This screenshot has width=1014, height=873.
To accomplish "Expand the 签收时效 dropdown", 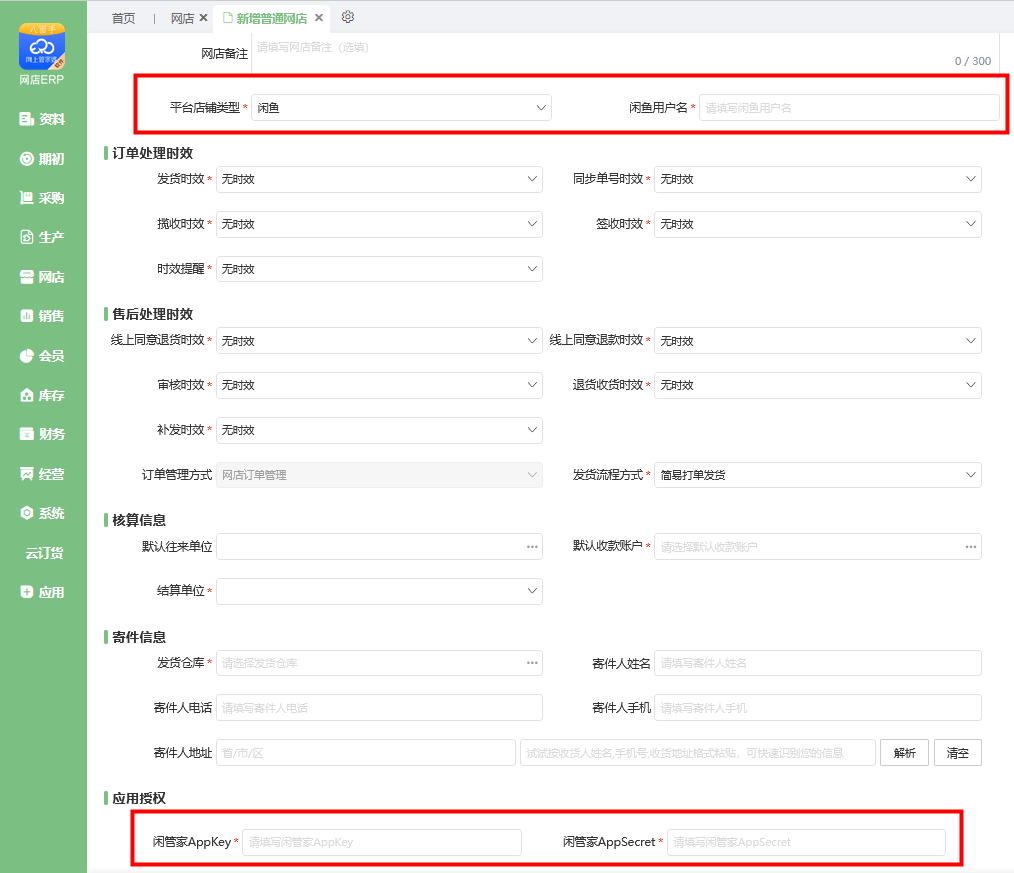I will click(x=818, y=224).
